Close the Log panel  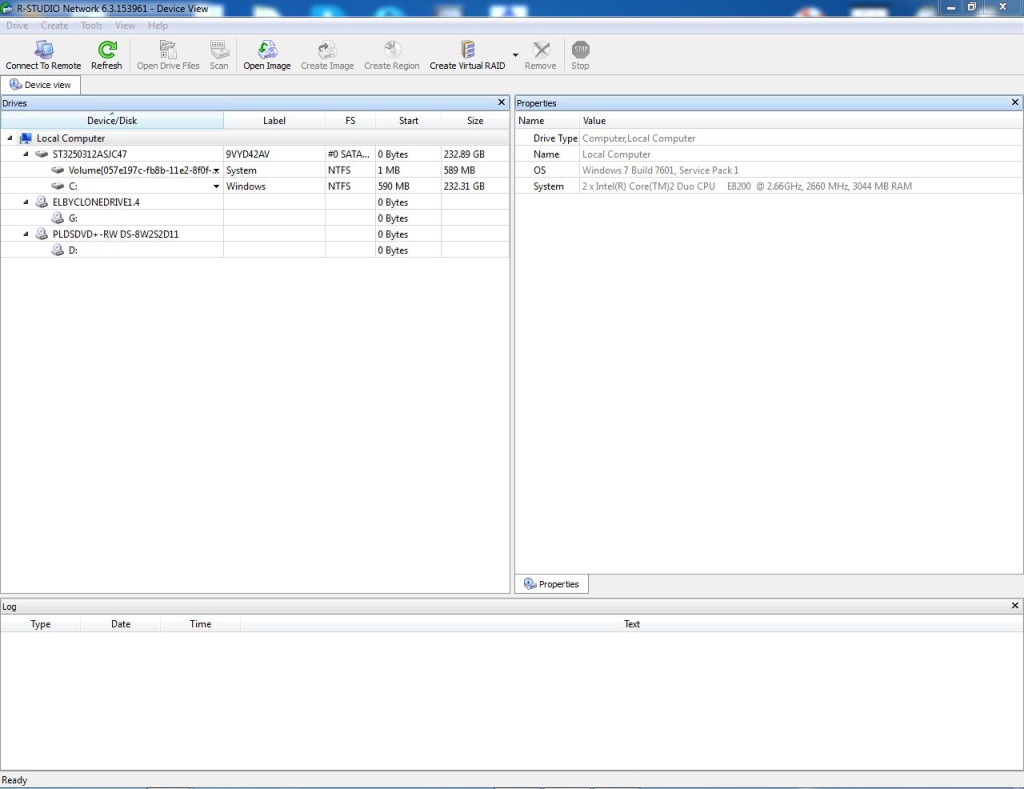click(1014, 605)
